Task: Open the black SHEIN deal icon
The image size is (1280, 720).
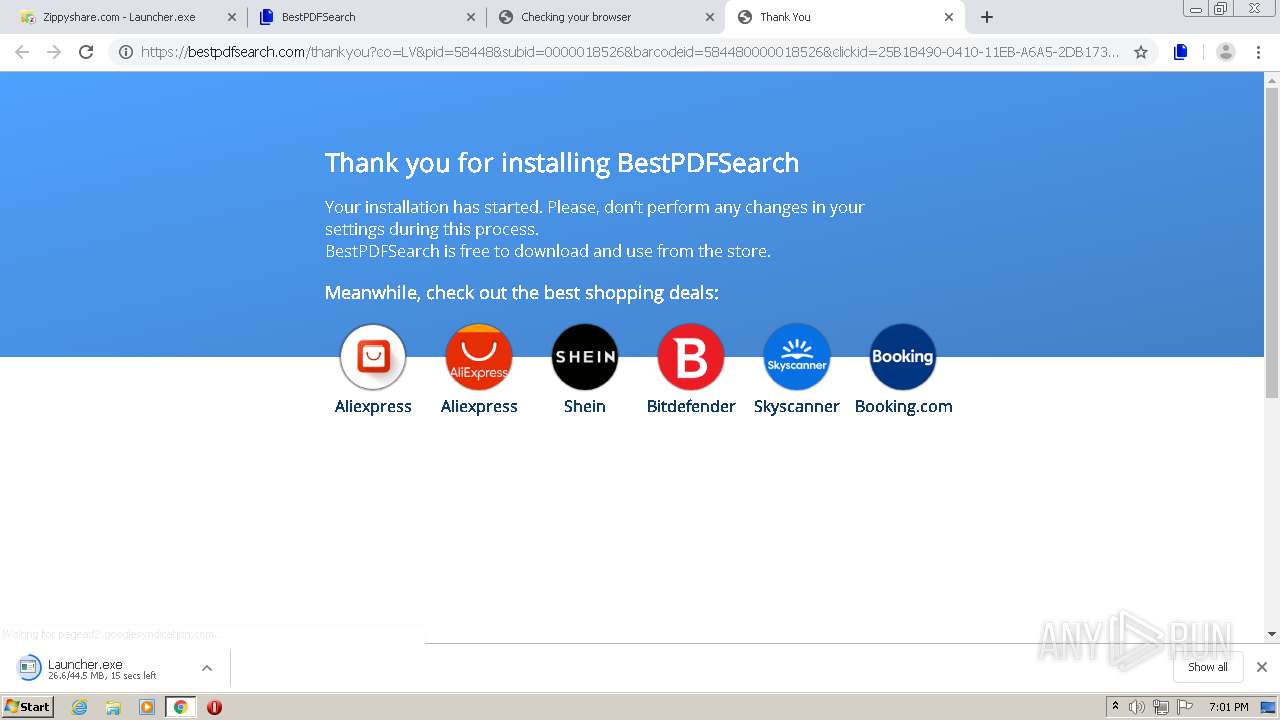Action: pos(585,357)
